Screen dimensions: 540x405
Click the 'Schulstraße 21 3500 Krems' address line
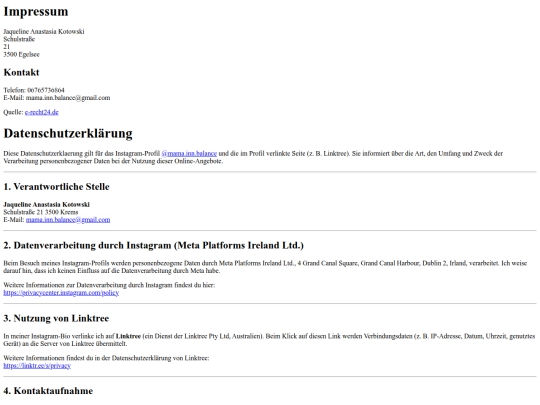tap(41, 212)
